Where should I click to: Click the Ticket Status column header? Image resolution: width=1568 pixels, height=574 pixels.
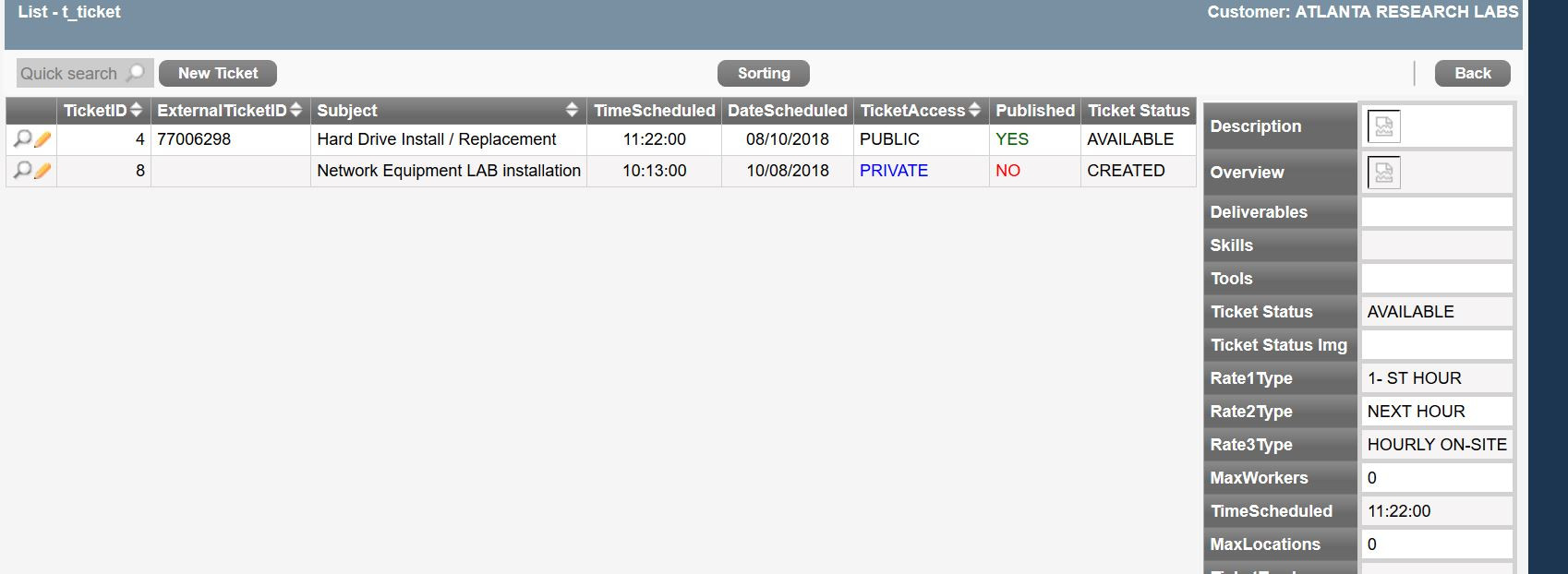(x=1139, y=111)
